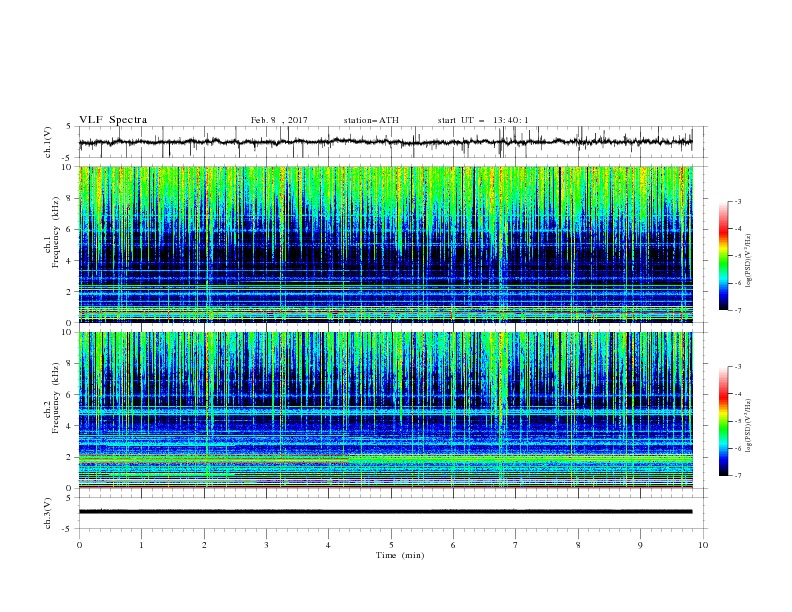Click the time axis tick label "1"
The image size is (792, 612).
pyautogui.click(x=141, y=545)
